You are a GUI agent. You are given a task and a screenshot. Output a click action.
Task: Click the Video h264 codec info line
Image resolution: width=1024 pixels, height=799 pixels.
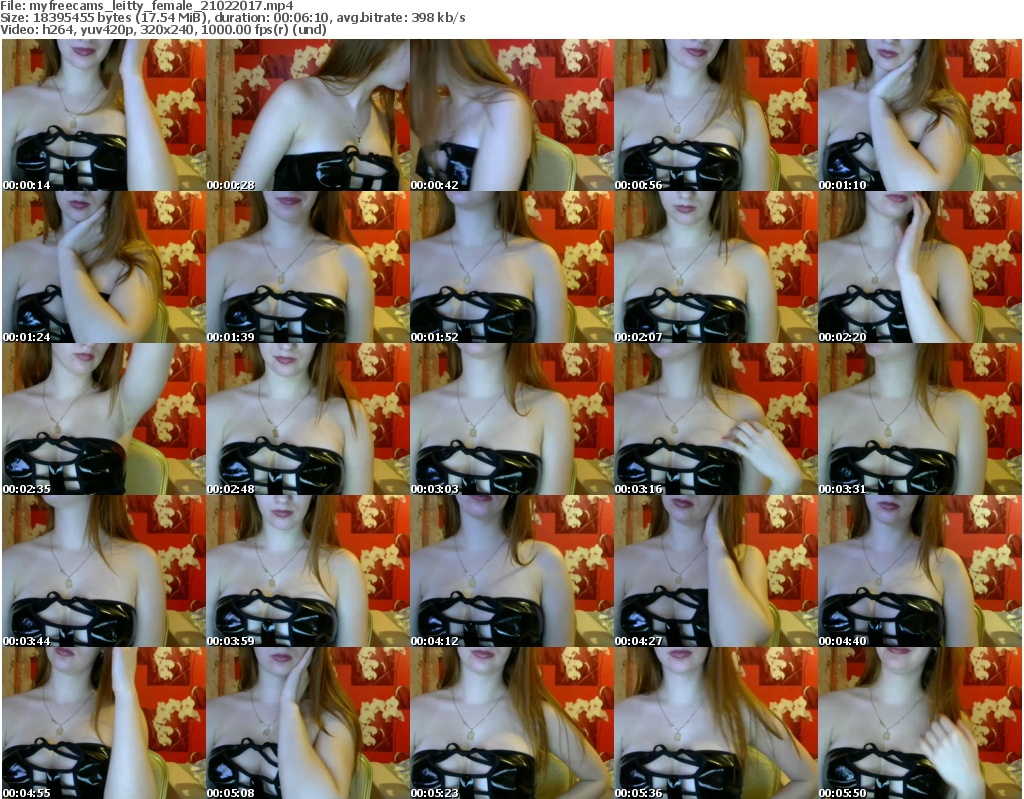[163, 29]
